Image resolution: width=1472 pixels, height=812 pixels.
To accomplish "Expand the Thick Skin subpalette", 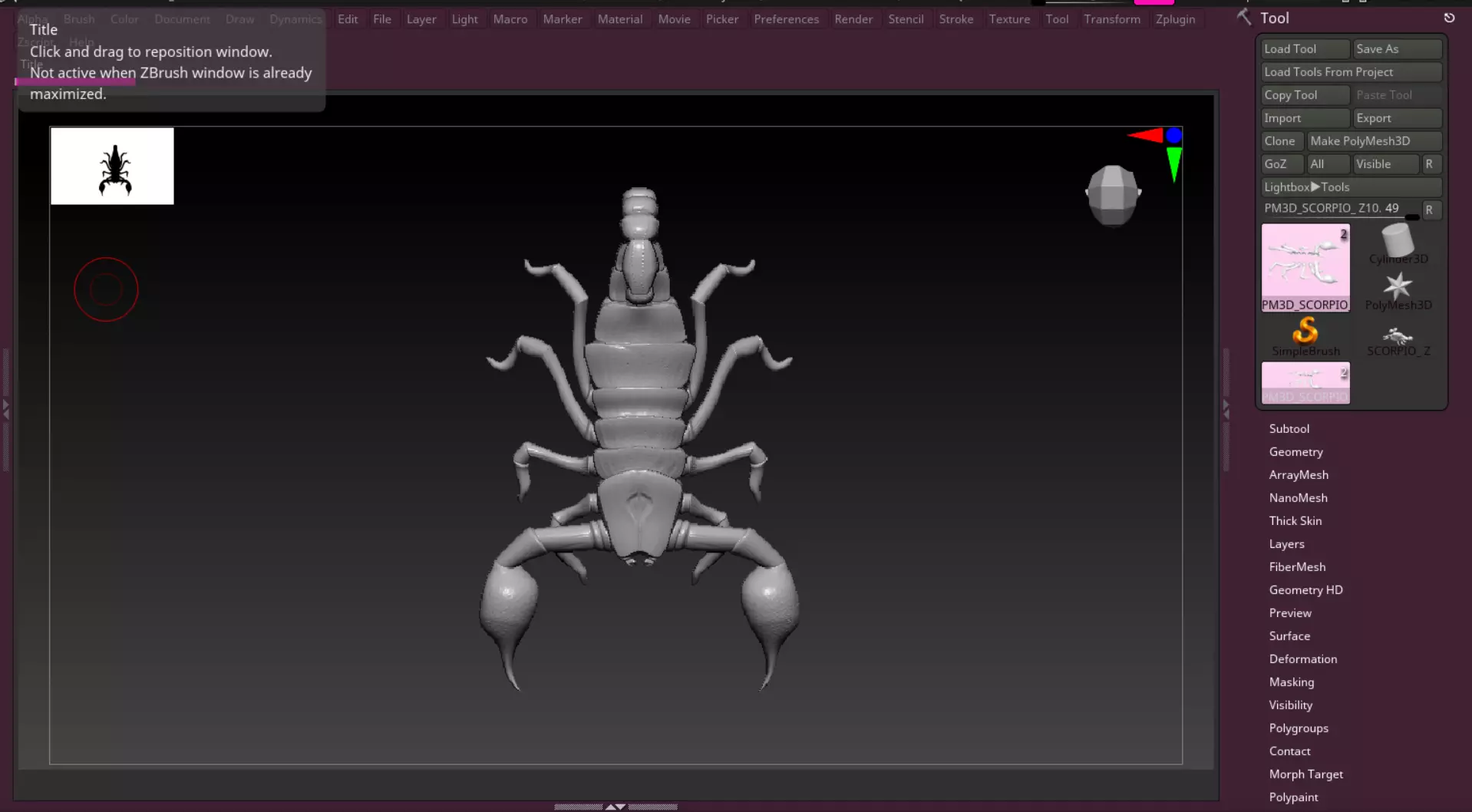I will coord(1295,520).
